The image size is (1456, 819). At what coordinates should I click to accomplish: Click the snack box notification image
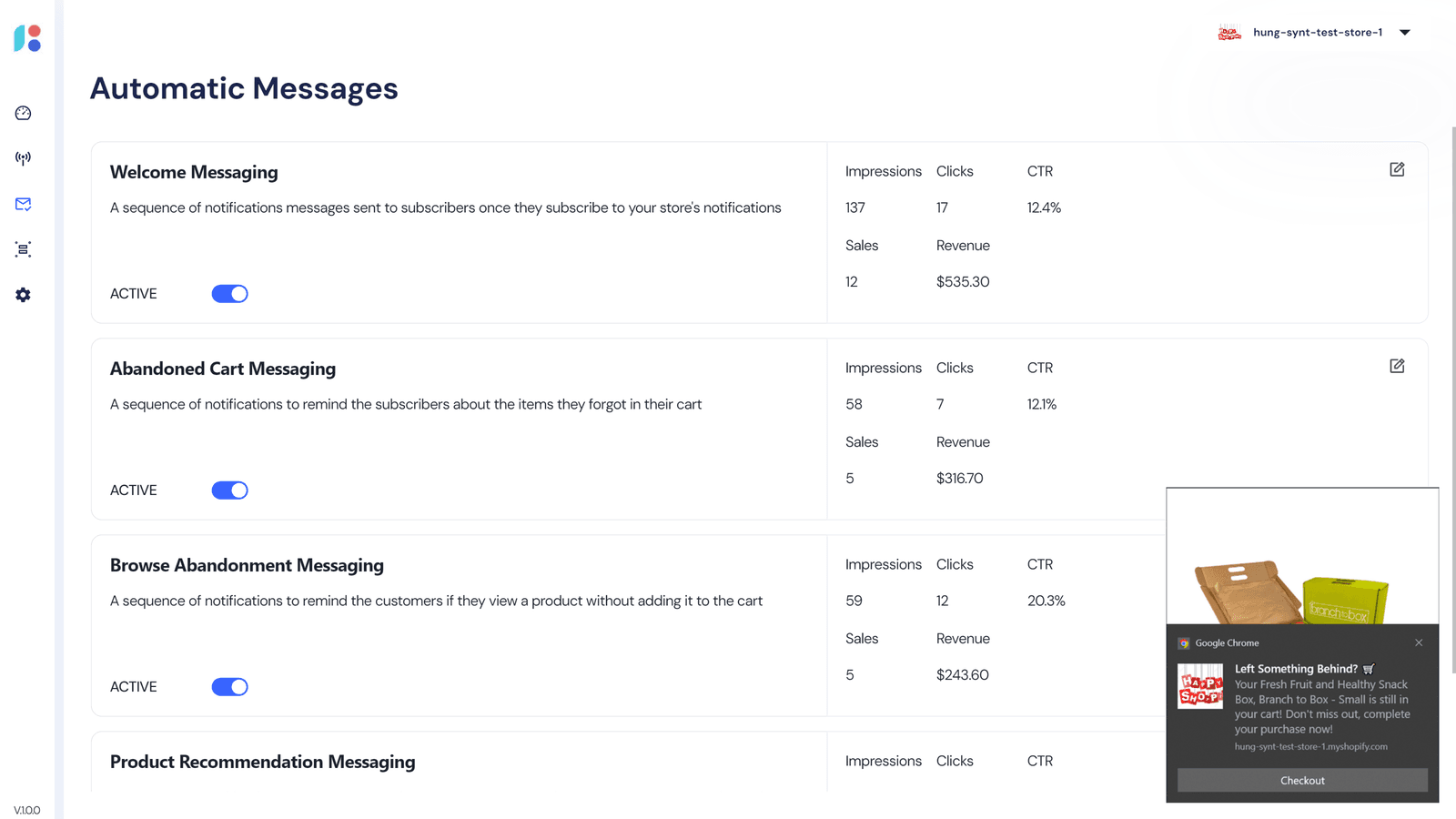click(1302, 557)
